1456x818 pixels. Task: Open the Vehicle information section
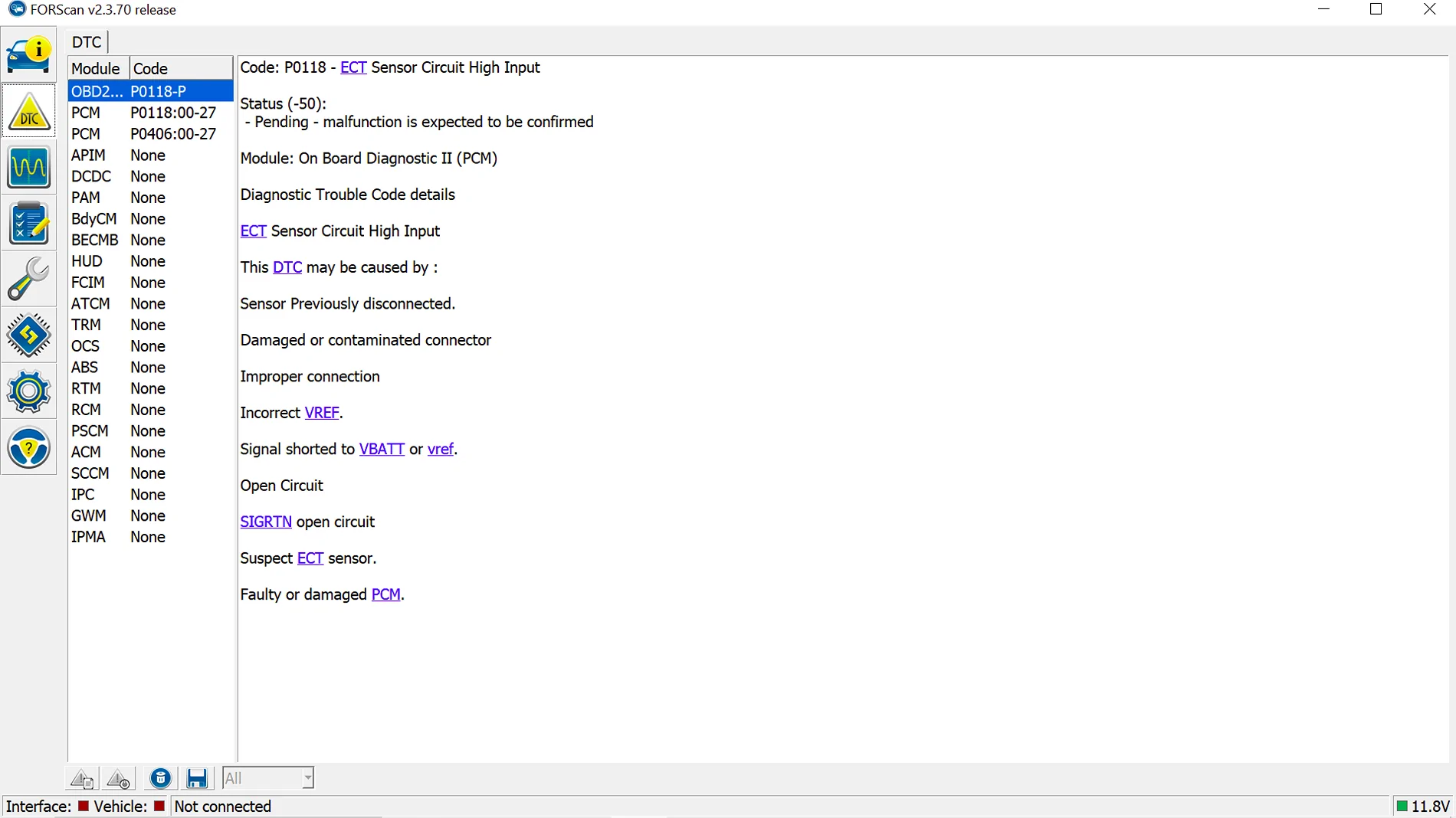tap(29, 55)
